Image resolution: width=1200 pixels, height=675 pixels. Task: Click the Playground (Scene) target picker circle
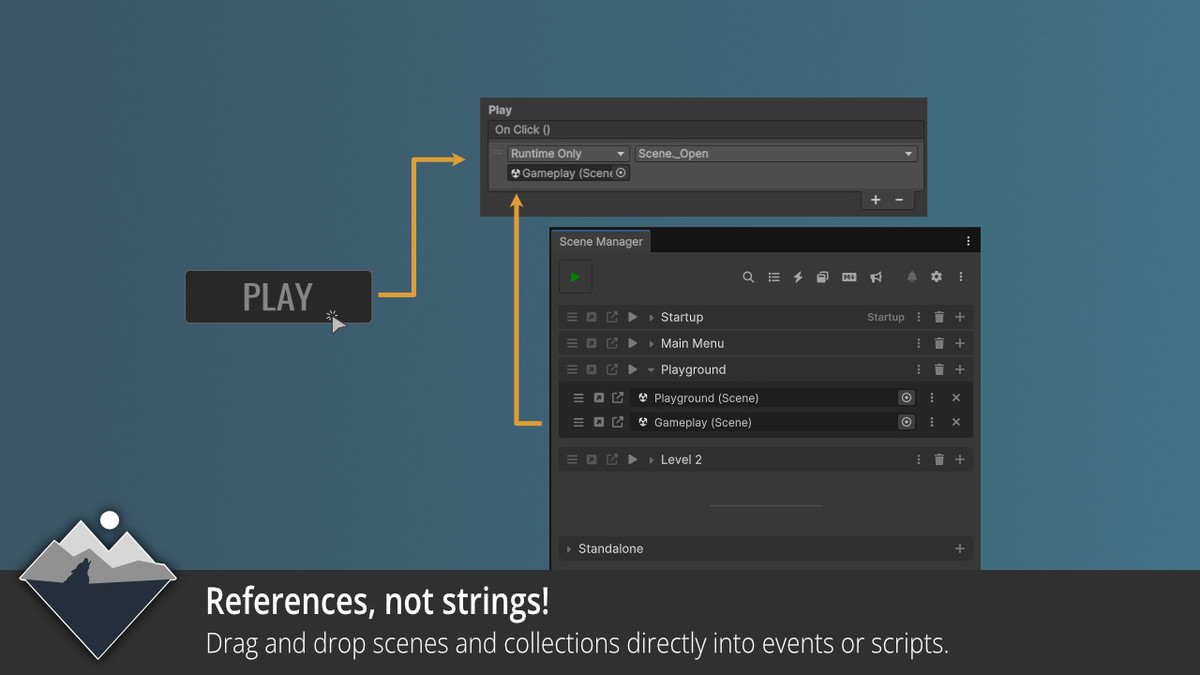point(906,397)
